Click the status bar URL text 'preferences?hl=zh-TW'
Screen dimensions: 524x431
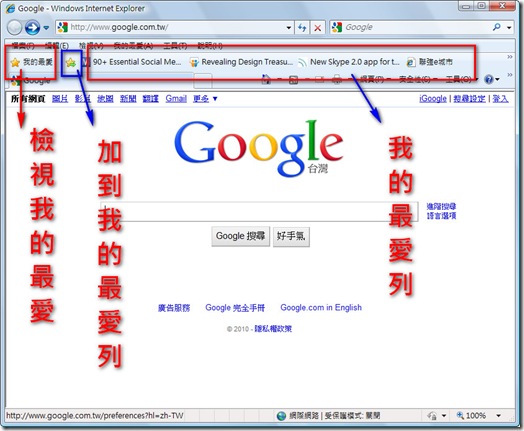pos(143,416)
